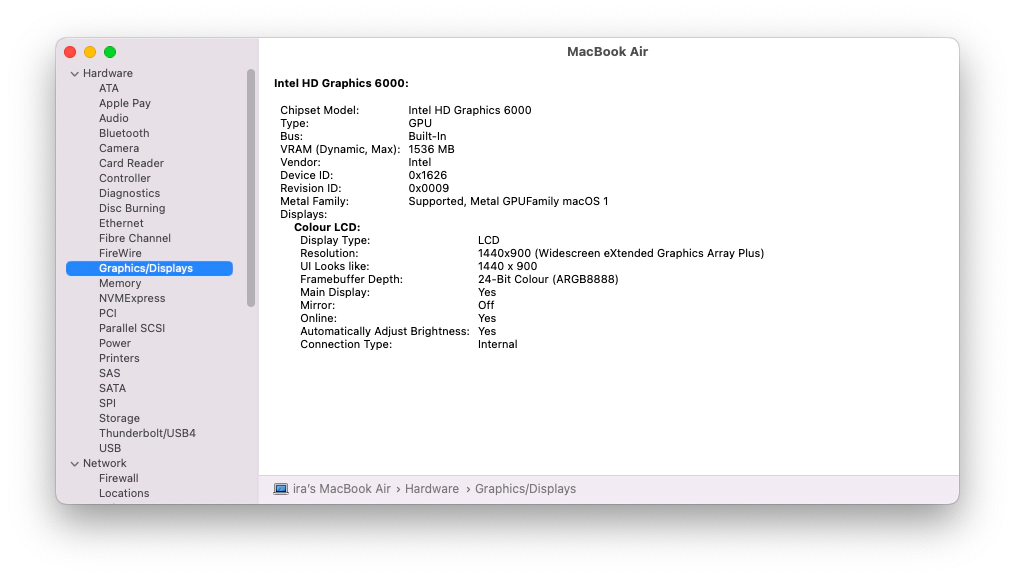Viewport: 1015px width, 578px height.
Task: Close the window with red button
Action: point(70,52)
